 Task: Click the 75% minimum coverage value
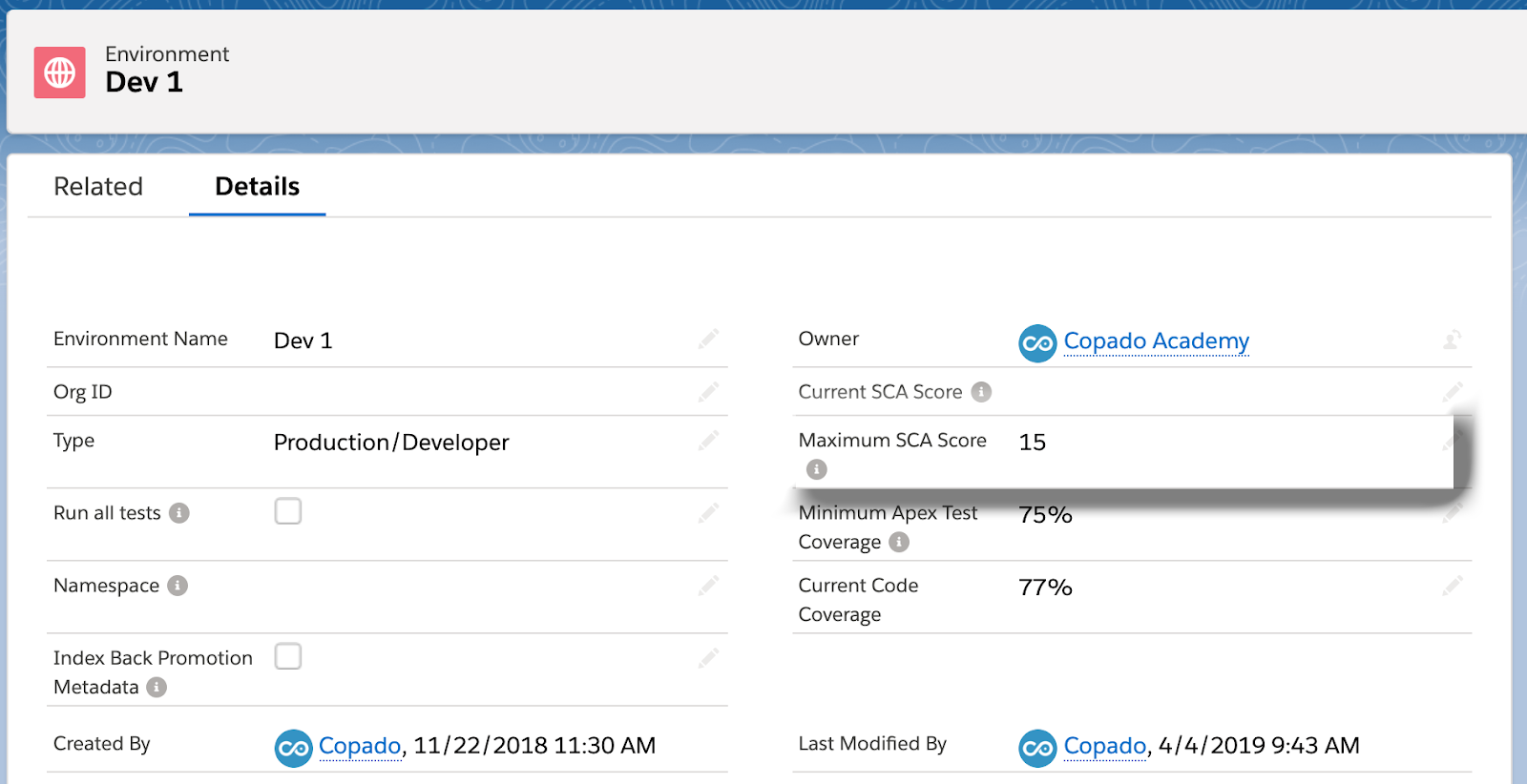(1045, 515)
